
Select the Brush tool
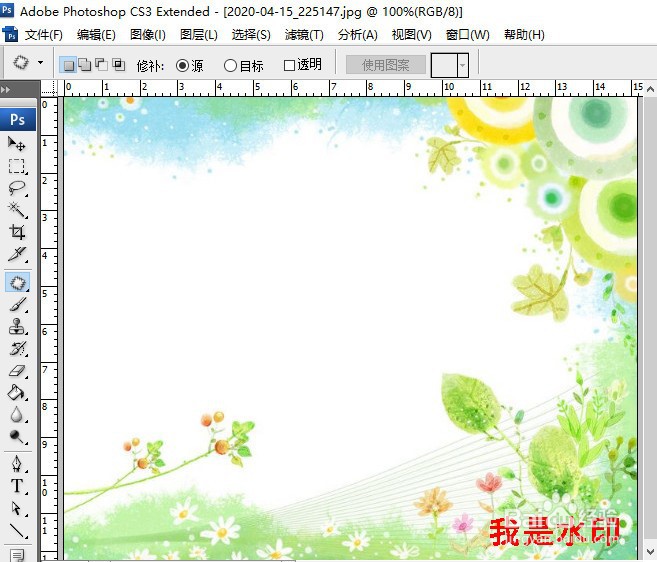point(17,305)
